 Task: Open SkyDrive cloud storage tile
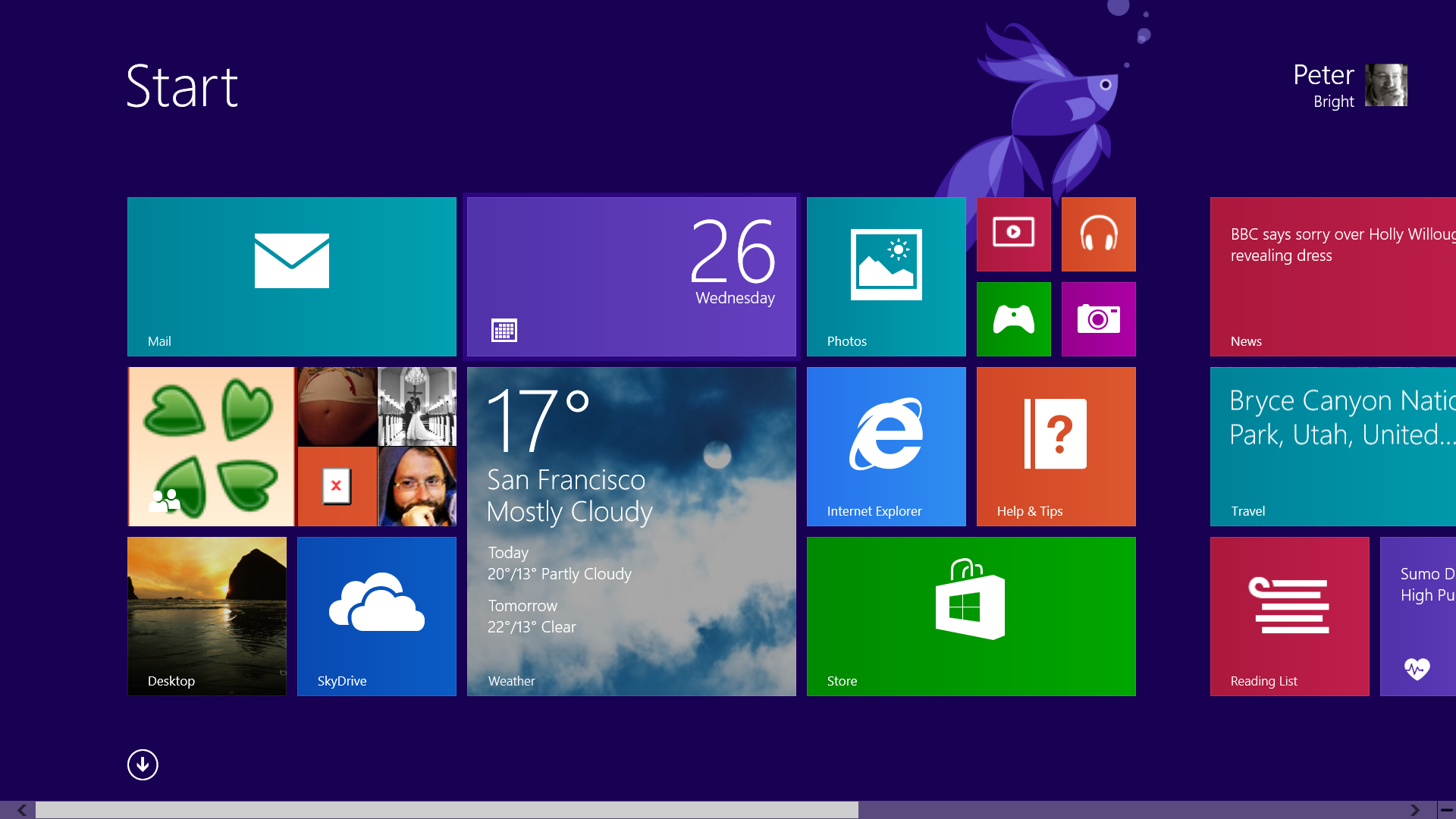(377, 616)
